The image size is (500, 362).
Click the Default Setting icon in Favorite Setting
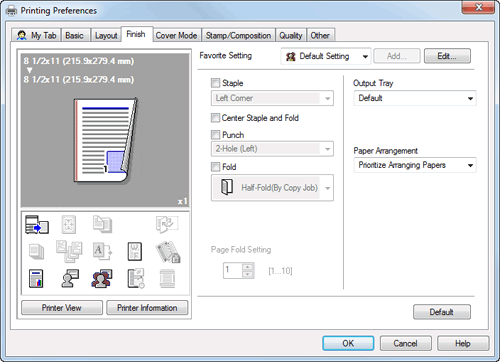coord(291,56)
